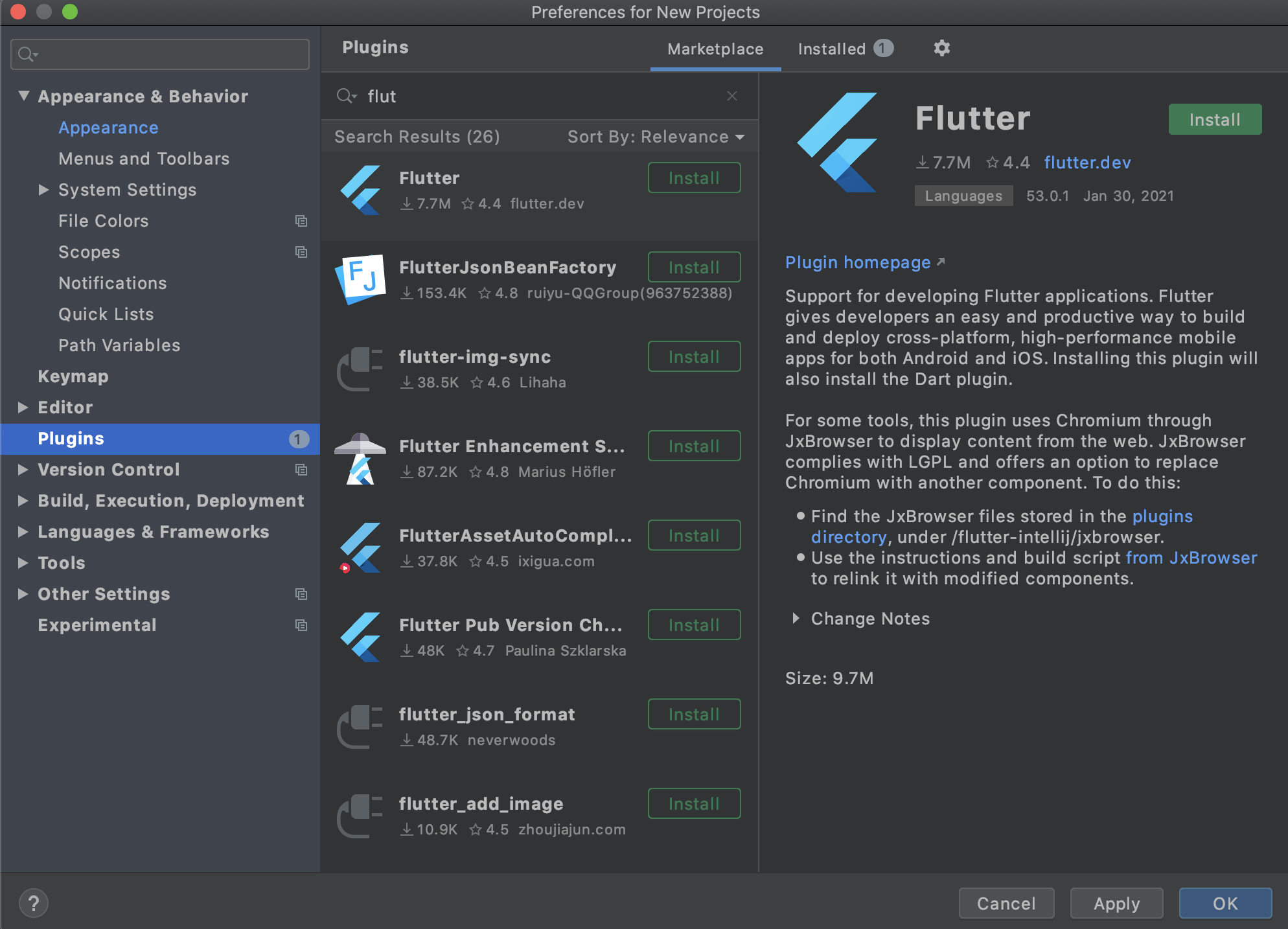Image resolution: width=1288 pixels, height=929 pixels.
Task: Click the flutter_json_format plug icon
Action: coord(360,727)
